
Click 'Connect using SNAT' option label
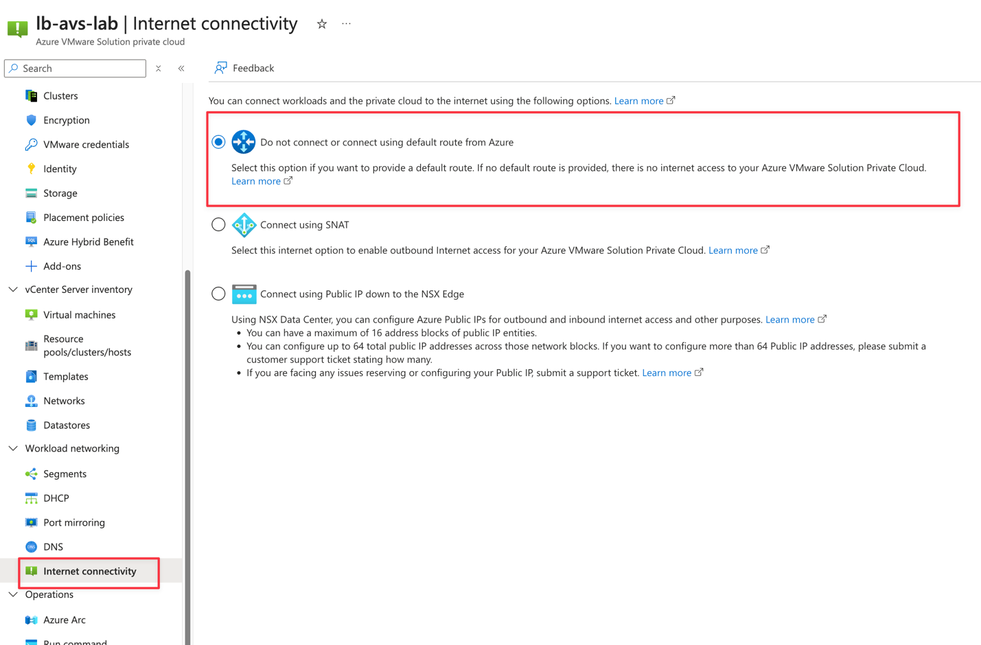(x=305, y=225)
